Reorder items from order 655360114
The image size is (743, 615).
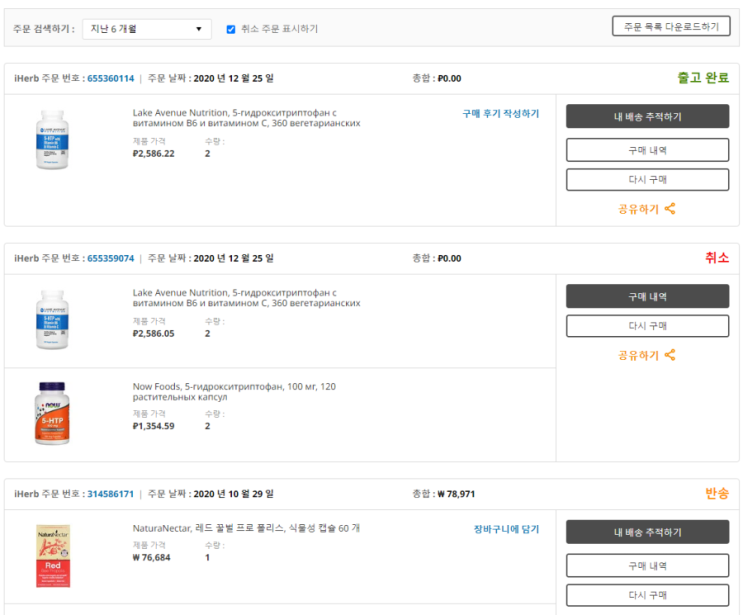pos(647,180)
